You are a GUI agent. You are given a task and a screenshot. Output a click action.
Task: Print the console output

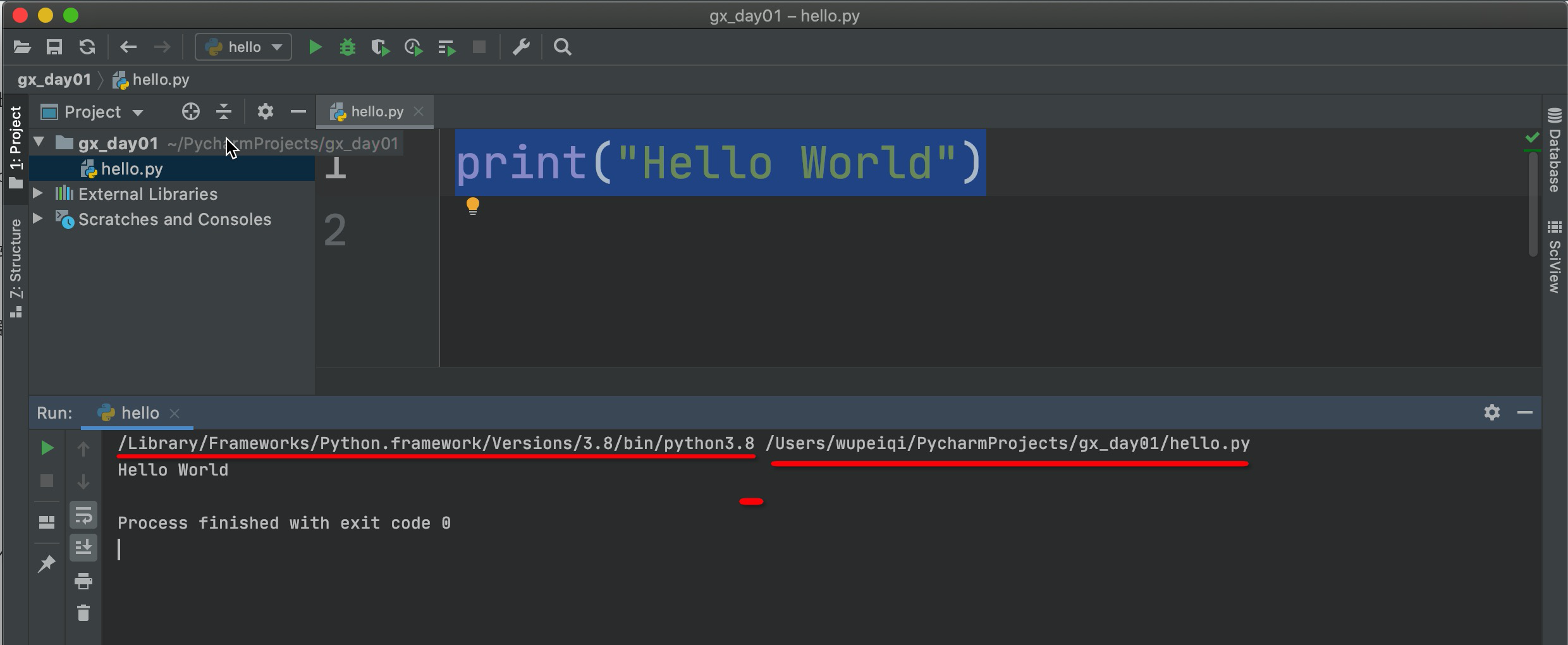click(x=83, y=580)
